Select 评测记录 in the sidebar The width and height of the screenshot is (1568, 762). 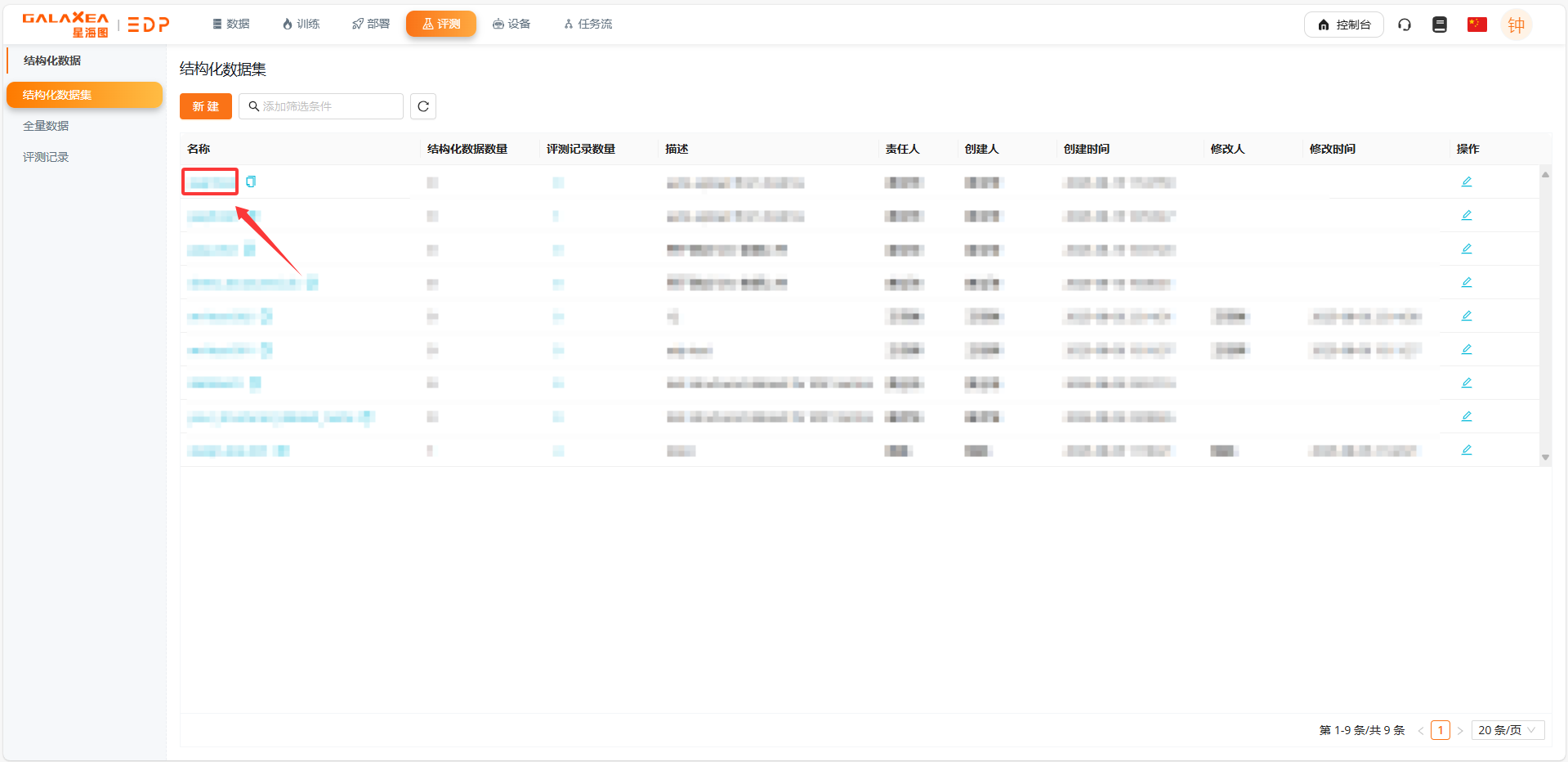(x=46, y=157)
